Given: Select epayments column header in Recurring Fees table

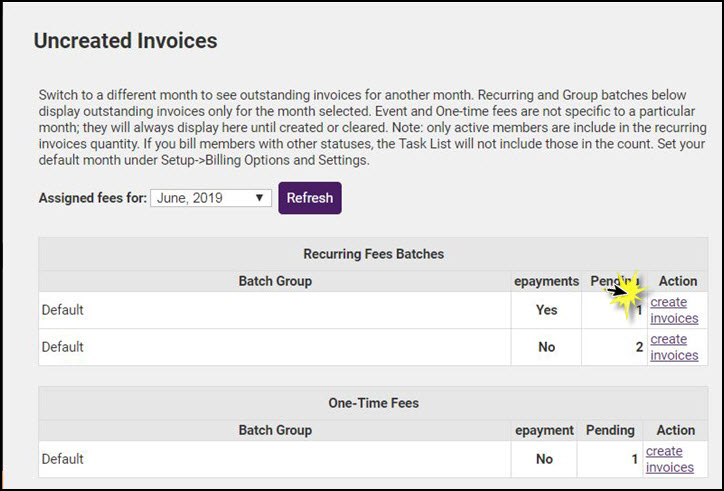Looking at the screenshot, I should [546, 281].
